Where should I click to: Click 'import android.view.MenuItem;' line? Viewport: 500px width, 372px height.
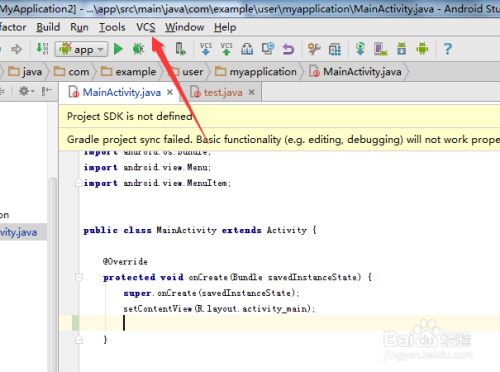(157, 183)
